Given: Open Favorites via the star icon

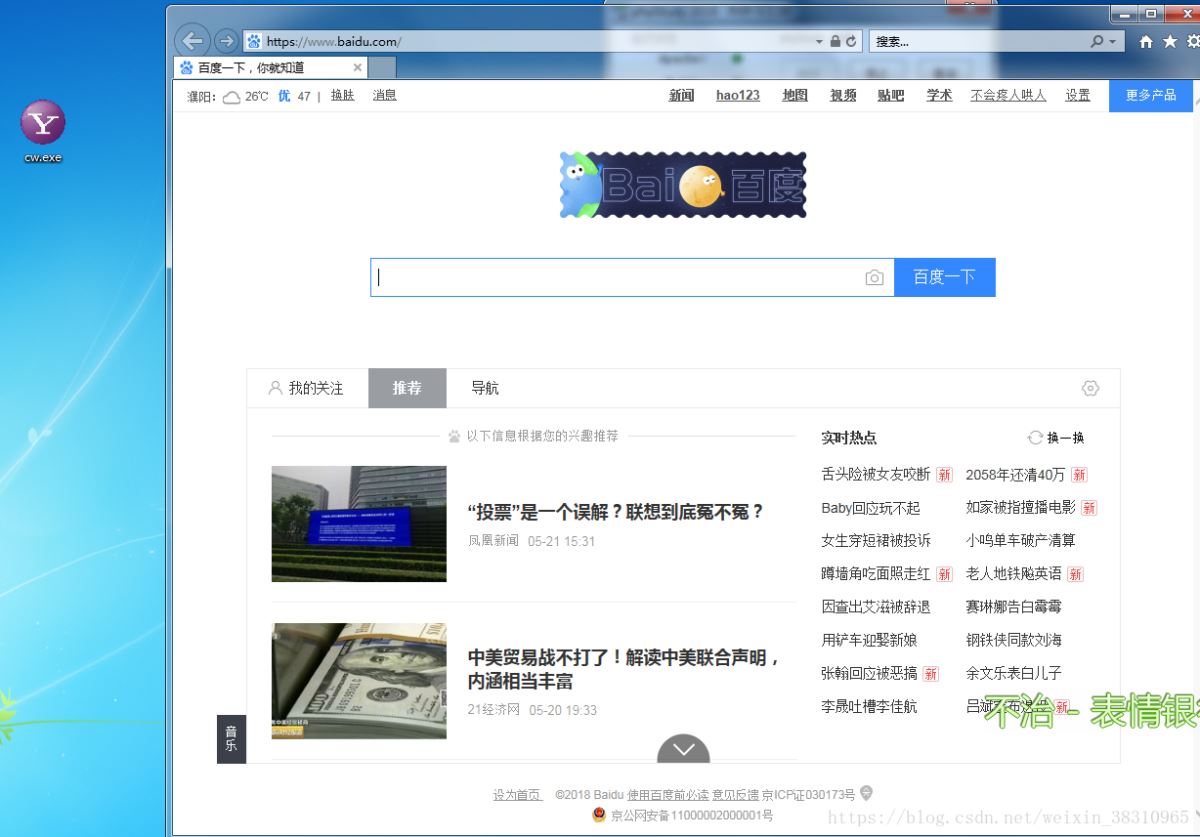Looking at the screenshot, I should pos(1168,41).
